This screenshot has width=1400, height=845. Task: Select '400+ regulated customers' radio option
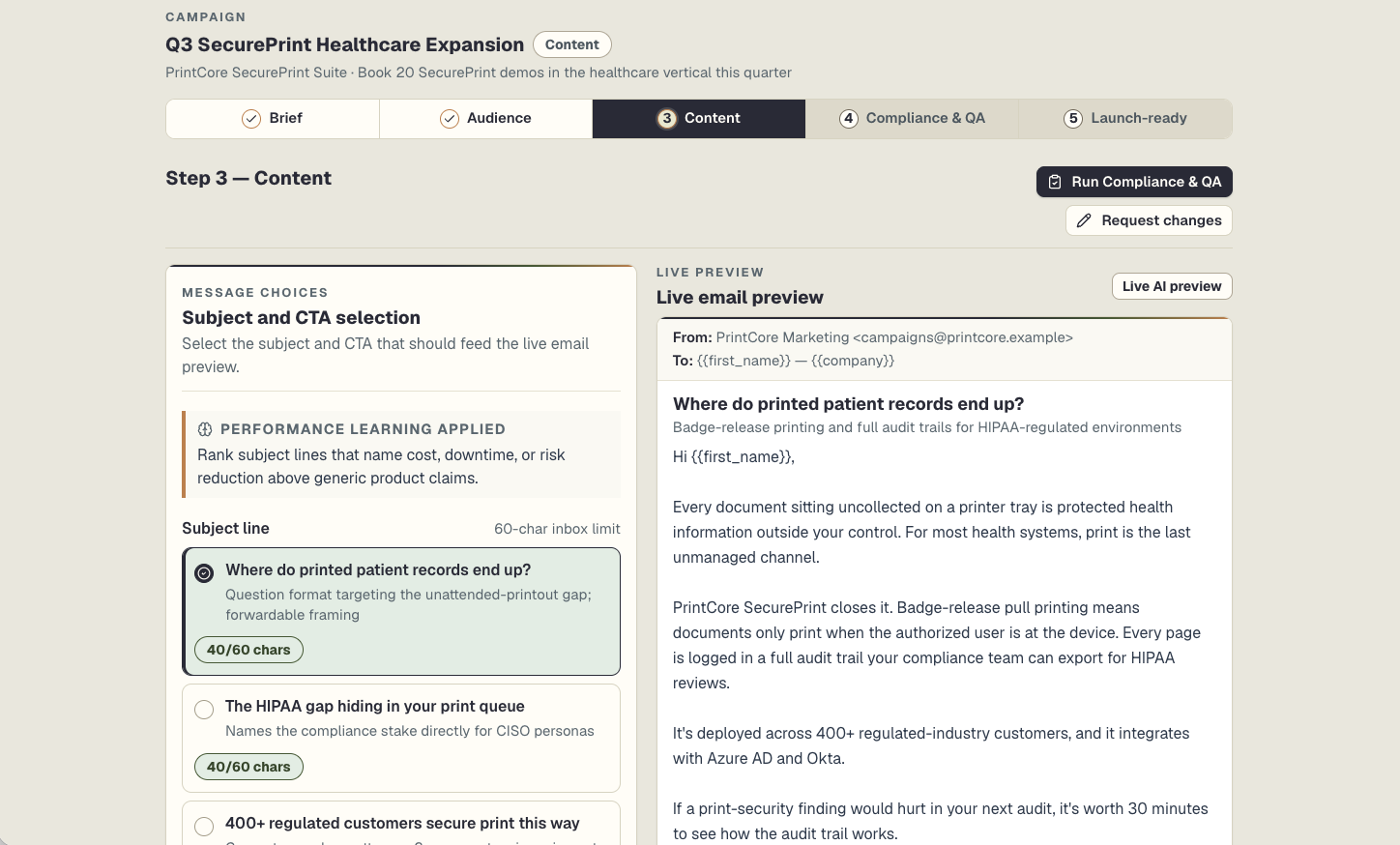click(204, 827)
